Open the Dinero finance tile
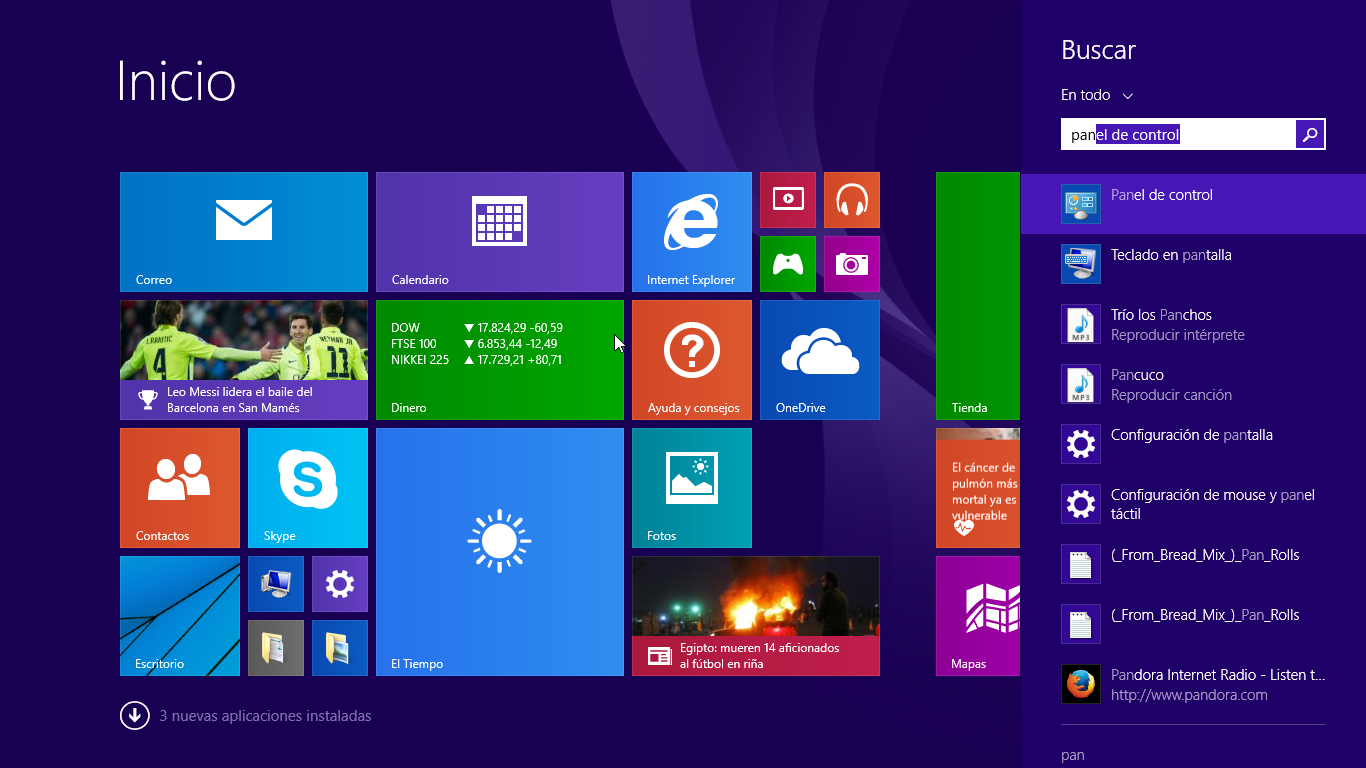This screenshot has height=768, width=1366. click(500, 360)
